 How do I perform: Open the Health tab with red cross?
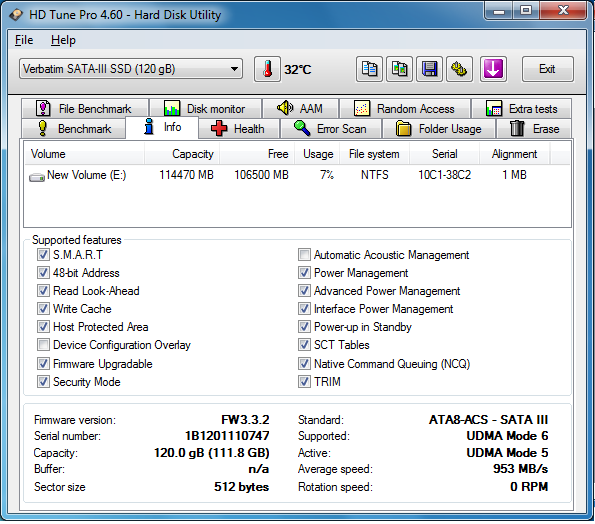click(239, 129)
